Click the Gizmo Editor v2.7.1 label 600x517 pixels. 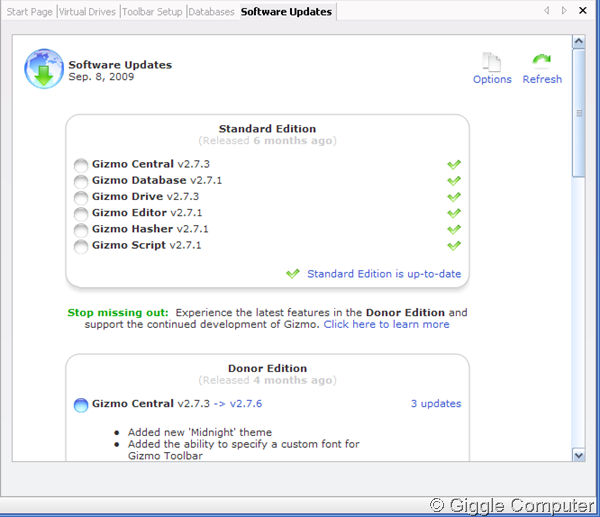click(x=147, y=213)
